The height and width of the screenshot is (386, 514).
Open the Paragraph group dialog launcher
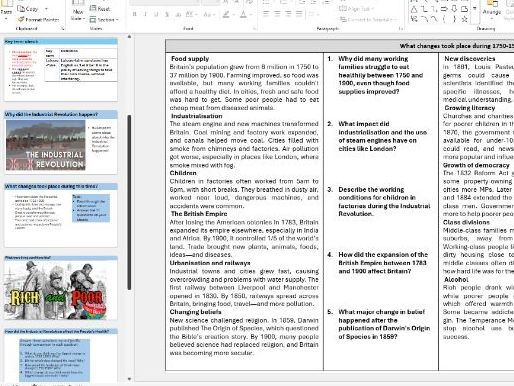401,29
